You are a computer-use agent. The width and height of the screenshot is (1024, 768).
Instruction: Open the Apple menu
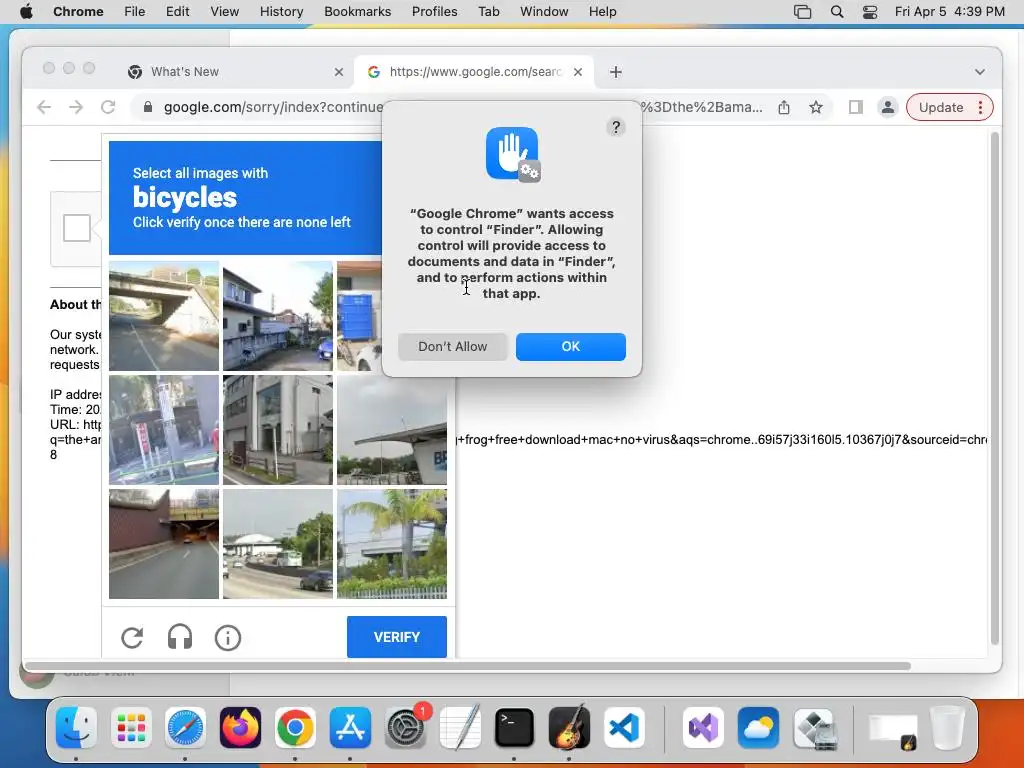[x=26, y=12]
